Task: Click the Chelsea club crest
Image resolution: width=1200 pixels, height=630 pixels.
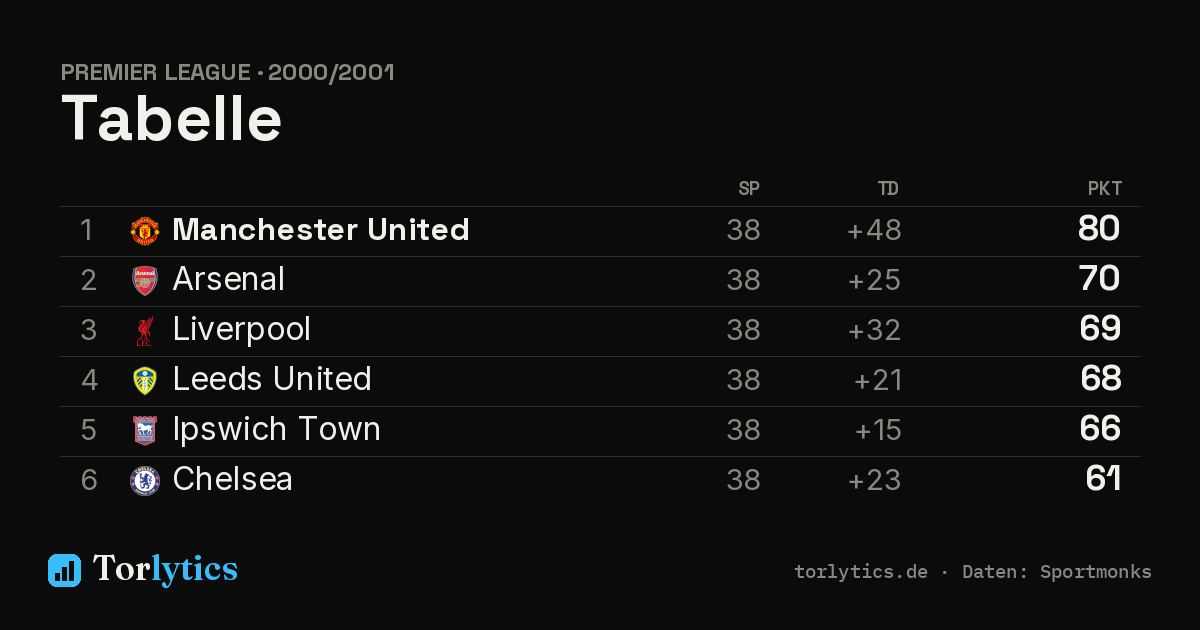Action: (145, 481)
